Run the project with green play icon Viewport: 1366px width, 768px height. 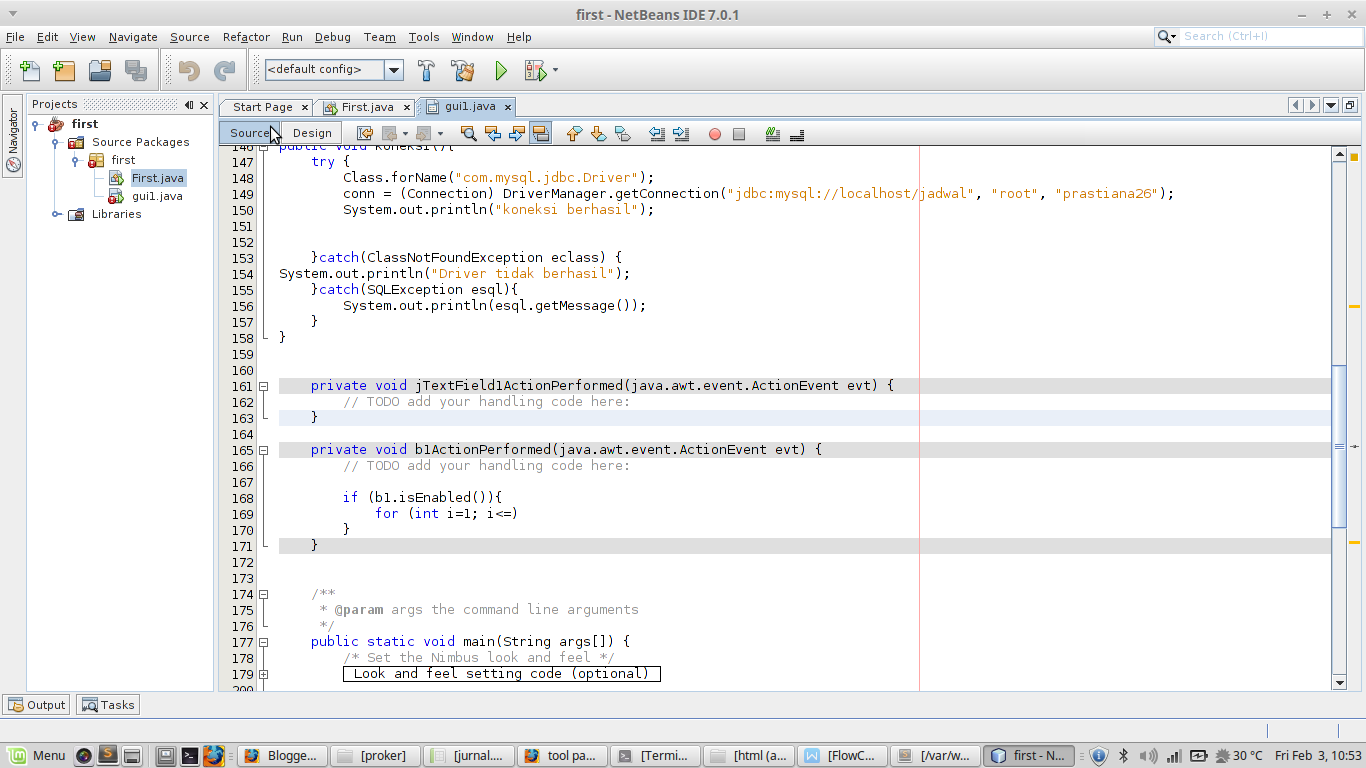tap(501, 70)
